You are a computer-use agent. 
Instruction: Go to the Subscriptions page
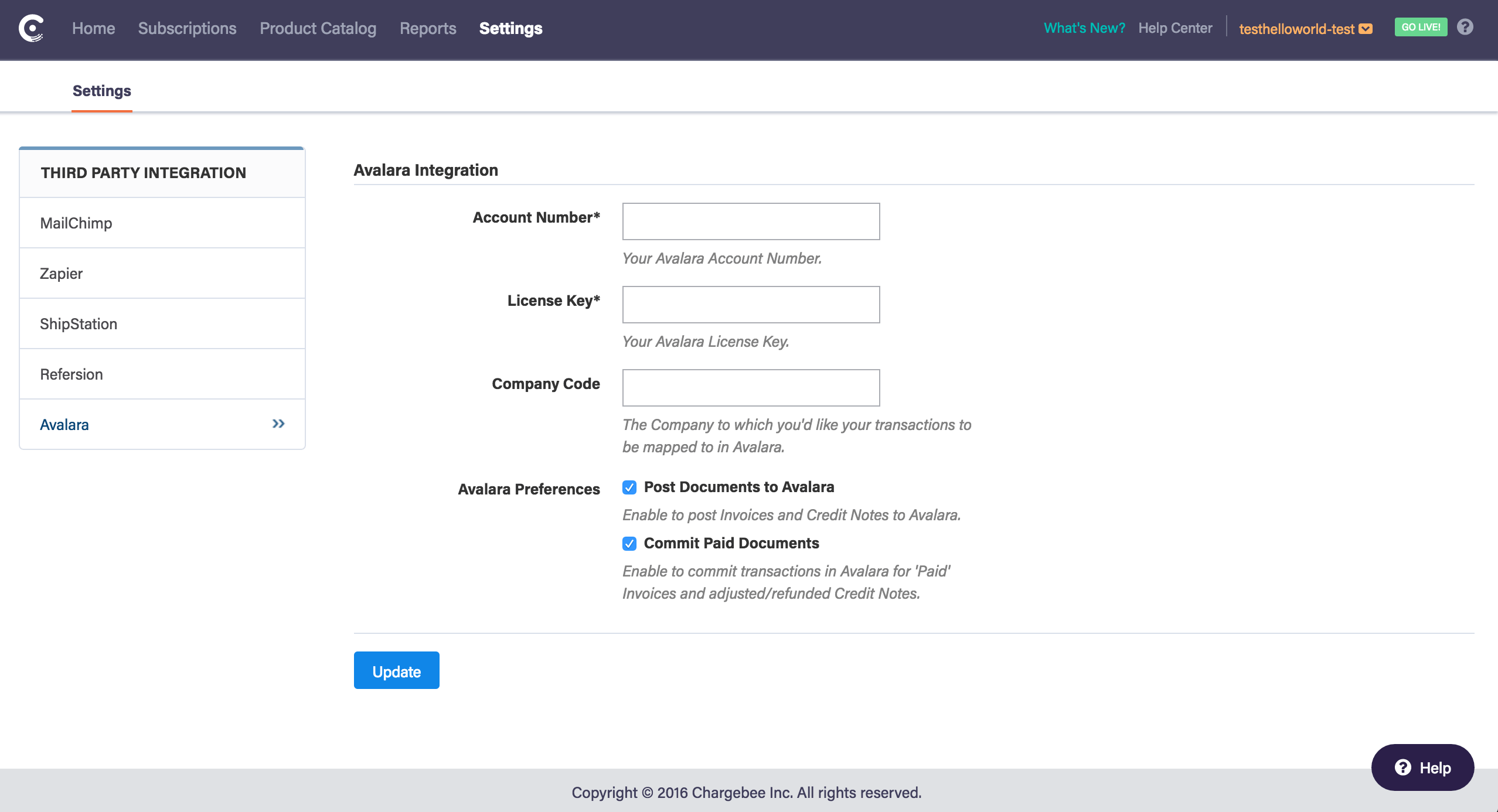tap(186, 28)
